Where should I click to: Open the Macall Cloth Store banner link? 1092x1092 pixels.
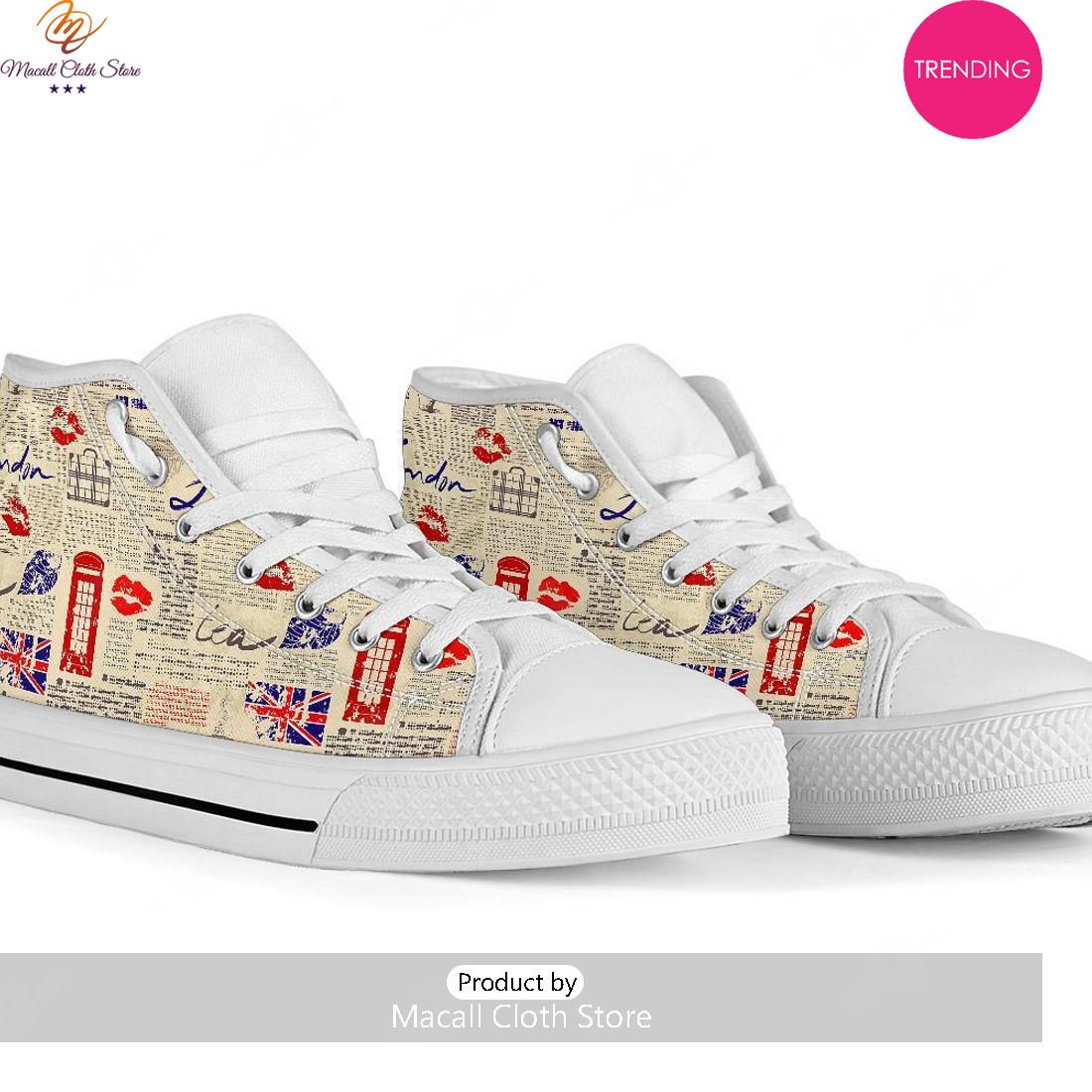click(521, 1017)
